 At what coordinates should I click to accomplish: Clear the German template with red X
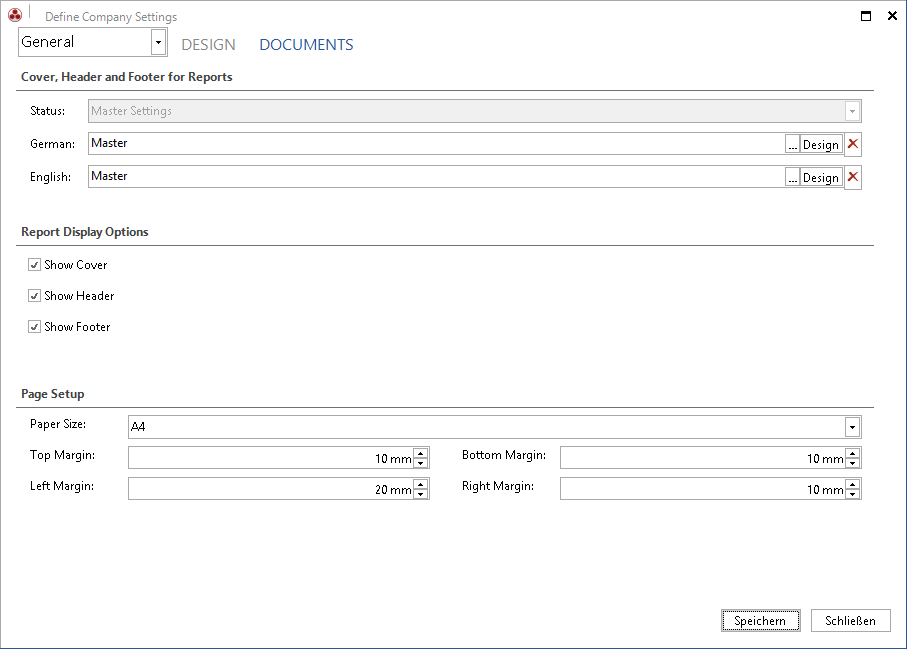point(853,144)
